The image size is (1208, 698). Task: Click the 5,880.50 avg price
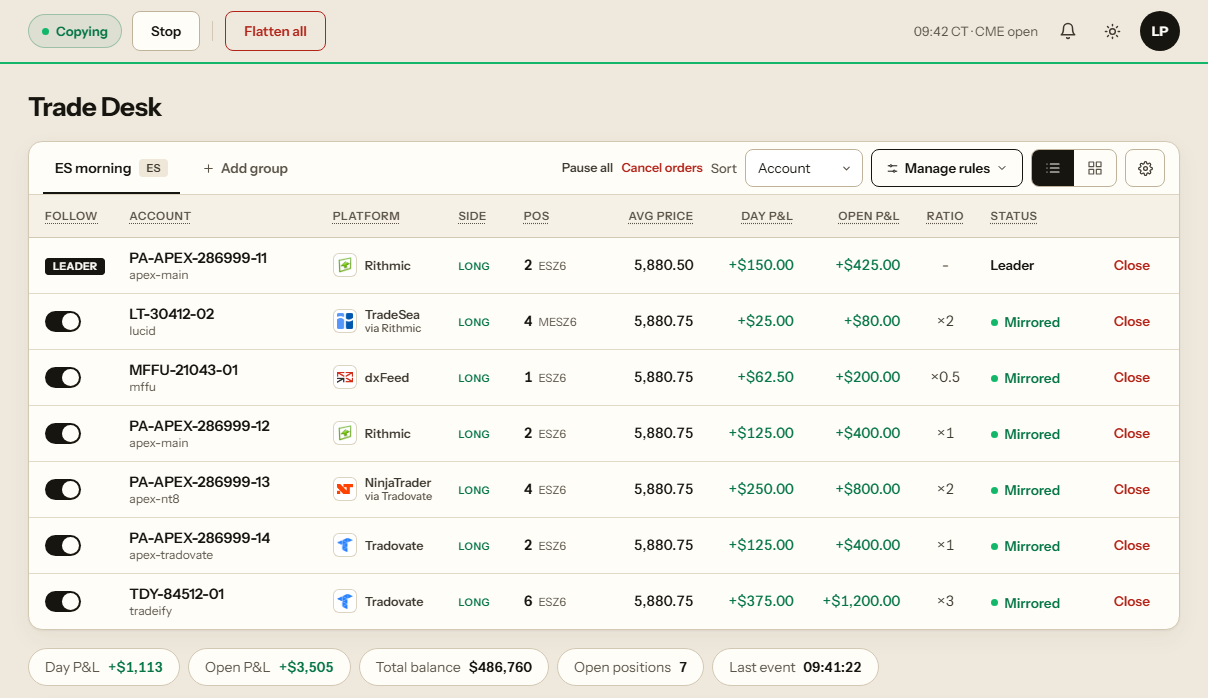tap(663, 265)
